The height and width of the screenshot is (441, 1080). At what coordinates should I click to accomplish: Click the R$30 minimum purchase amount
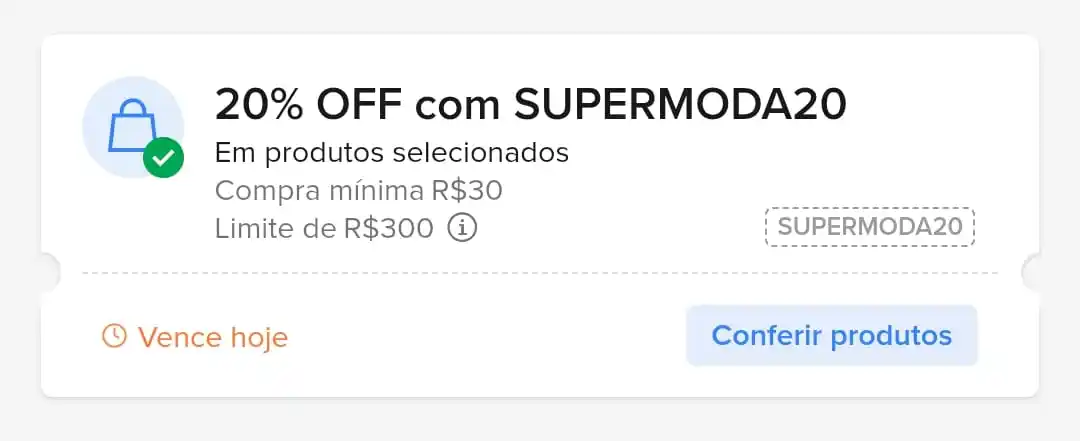click(x=467, y=191)
